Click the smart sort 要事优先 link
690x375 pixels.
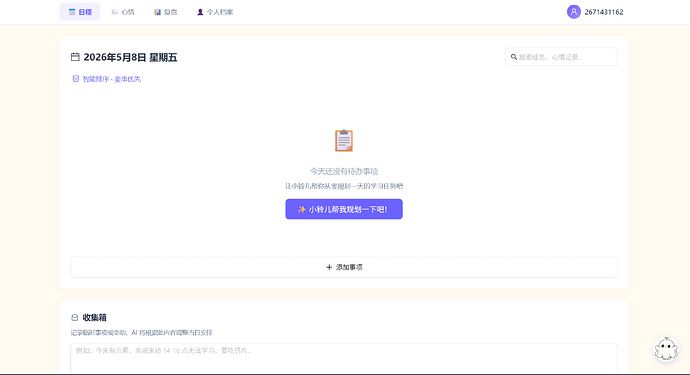[x=106, y=79]
